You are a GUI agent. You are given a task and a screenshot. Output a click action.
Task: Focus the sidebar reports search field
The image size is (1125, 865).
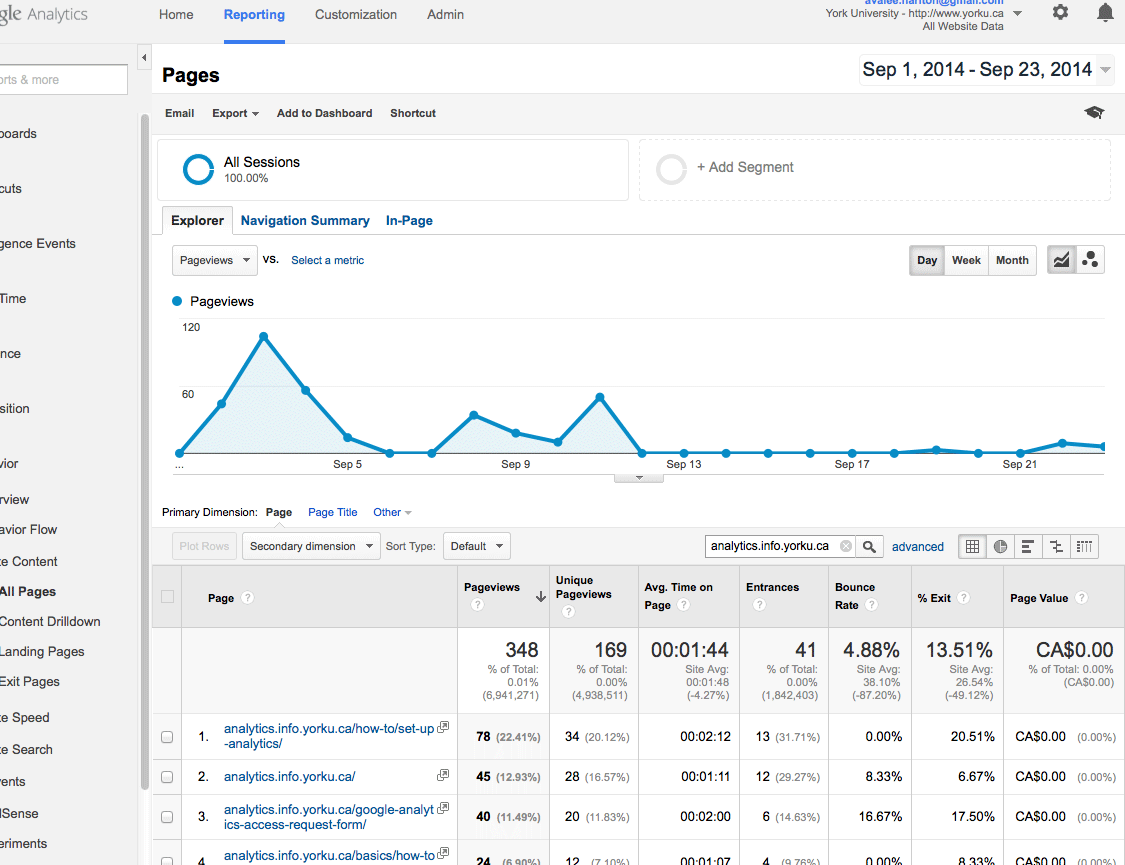click(63, 80)
